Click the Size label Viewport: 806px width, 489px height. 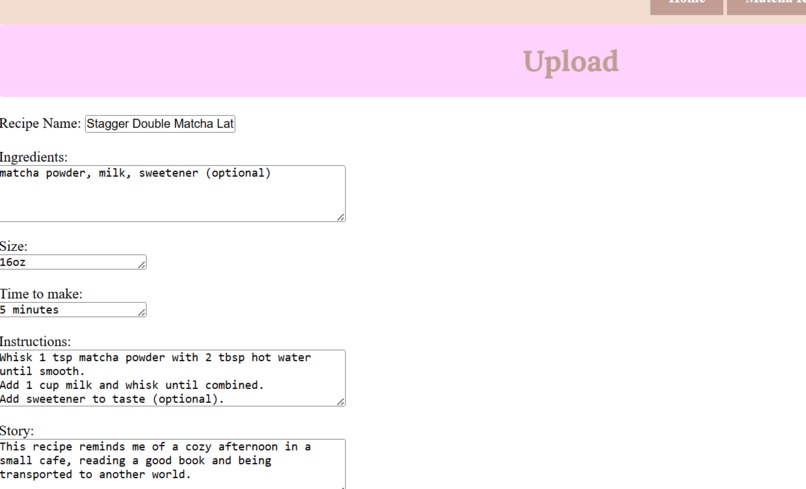[14, 246]
